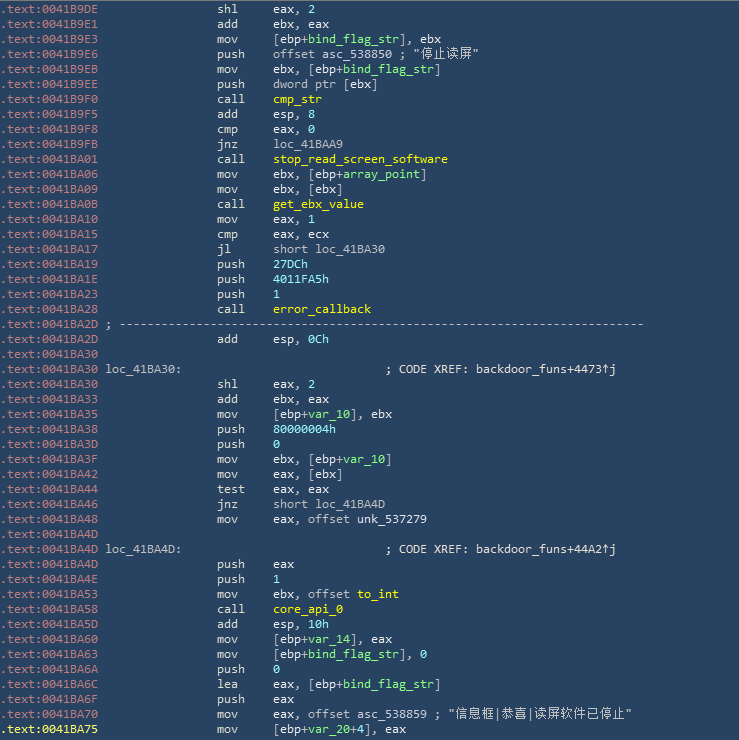
Task: Select the address .text:0041B9DE at top
Action: point(50,9)
